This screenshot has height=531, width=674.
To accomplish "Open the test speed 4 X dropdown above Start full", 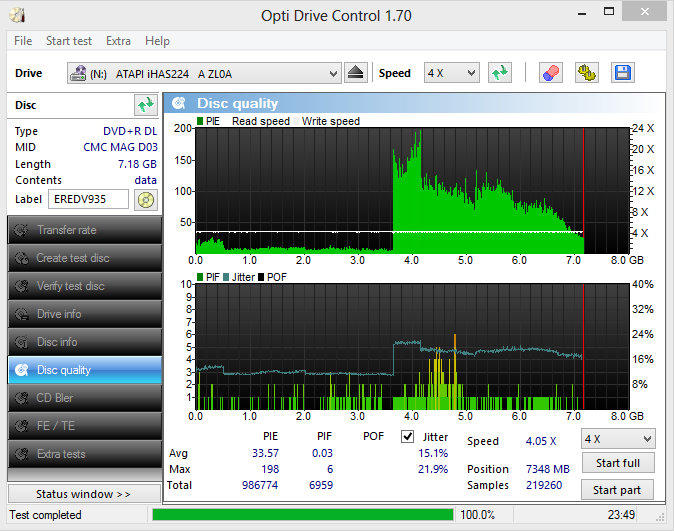I will pyautogui.click(x=618, y=439).
